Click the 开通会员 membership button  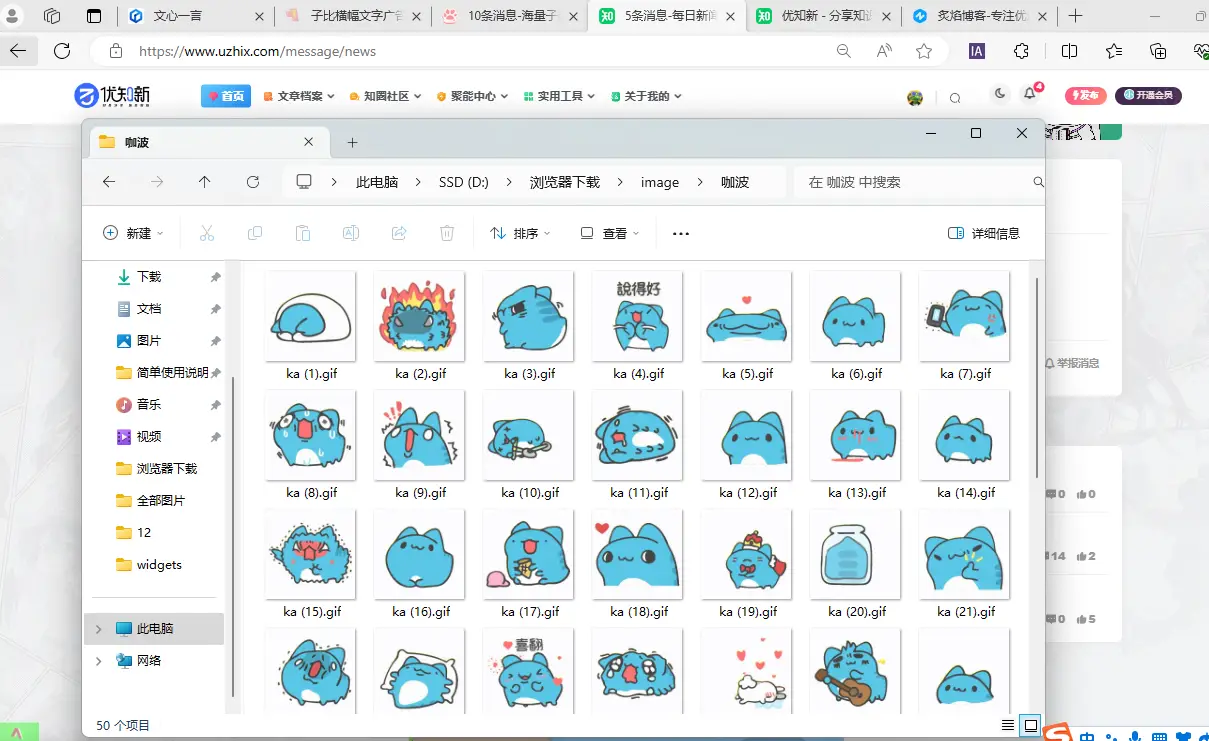[x=1149, y=96]
